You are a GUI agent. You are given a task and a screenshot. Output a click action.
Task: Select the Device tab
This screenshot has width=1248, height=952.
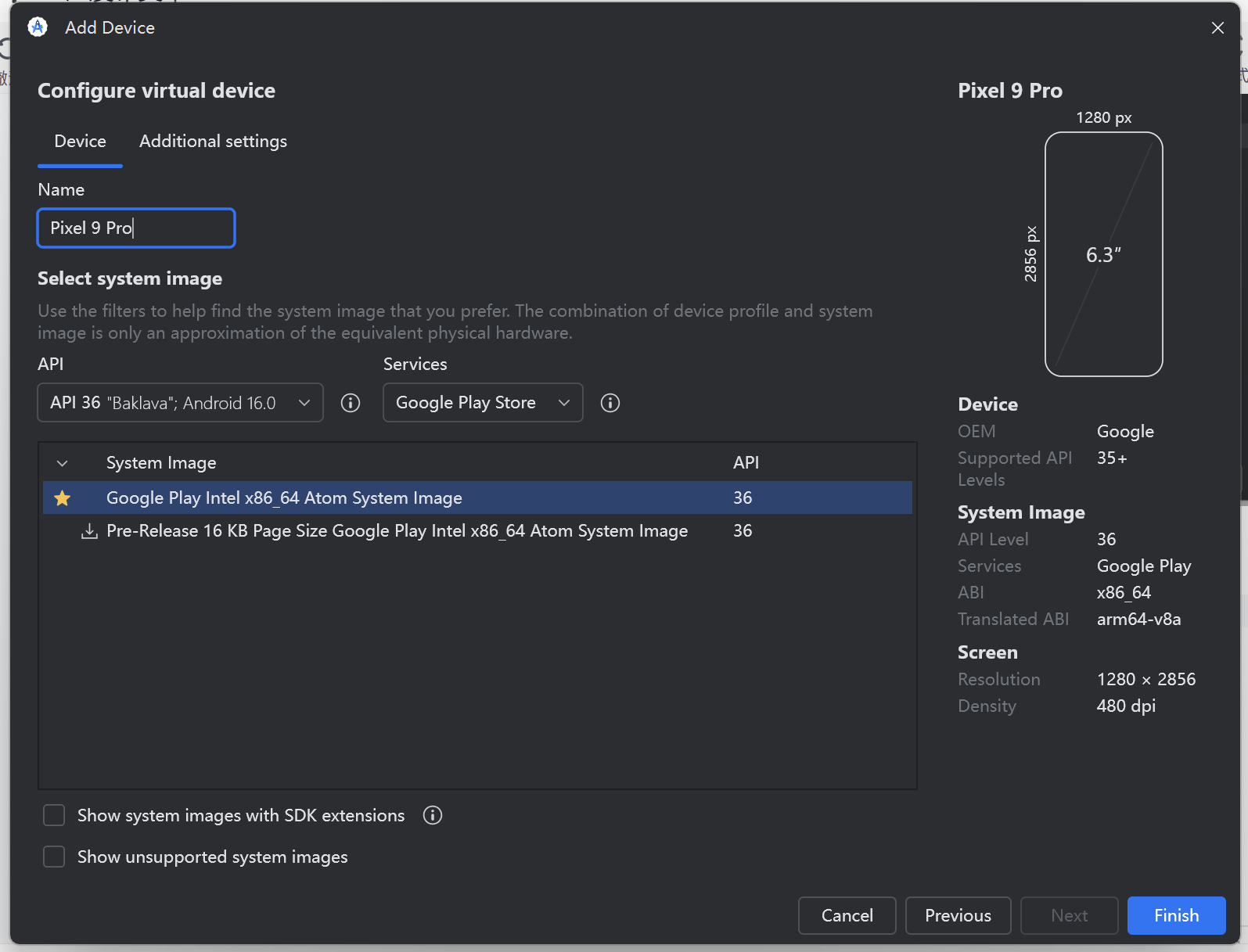tap(80, 142)
